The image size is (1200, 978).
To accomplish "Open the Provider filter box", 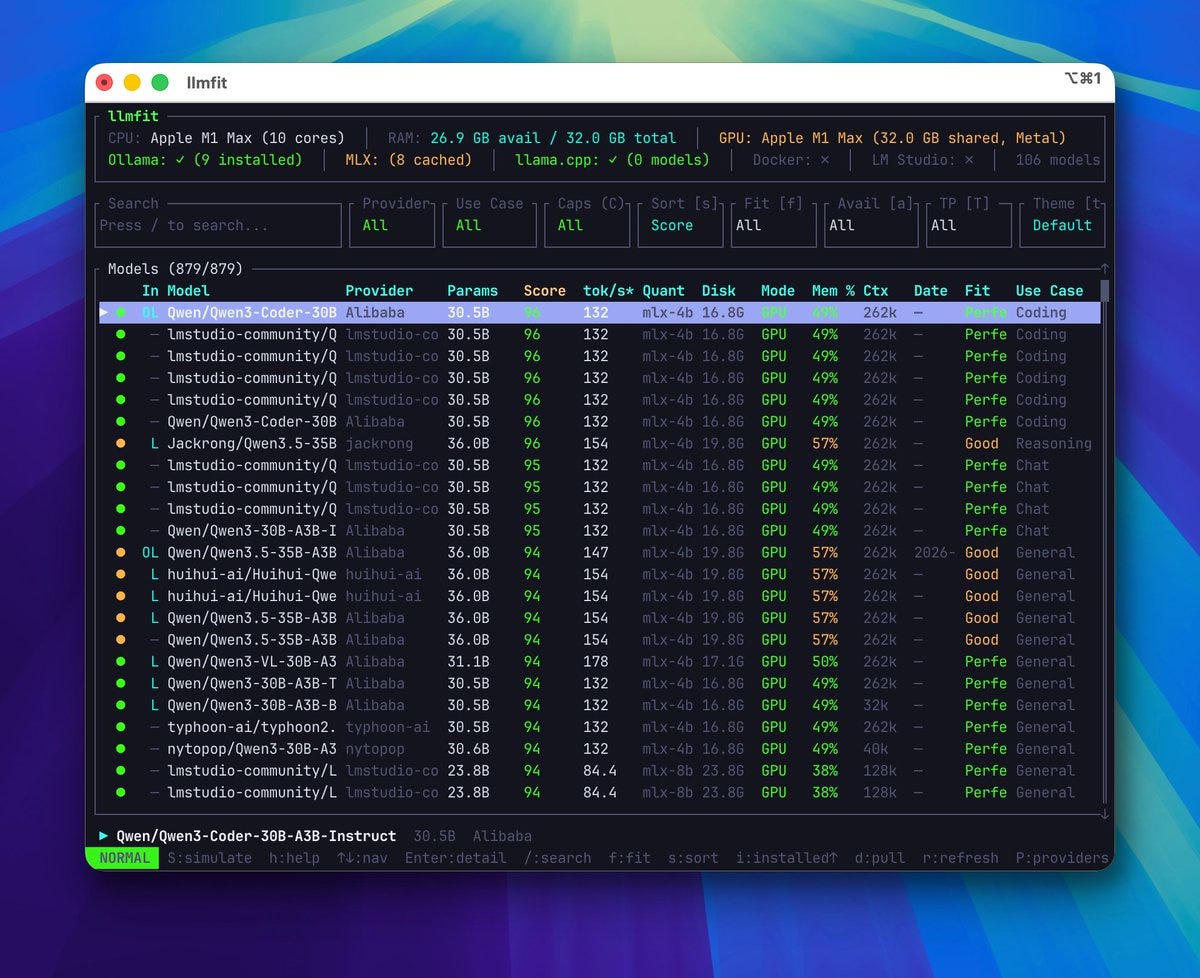I will (x=392, y=225).
